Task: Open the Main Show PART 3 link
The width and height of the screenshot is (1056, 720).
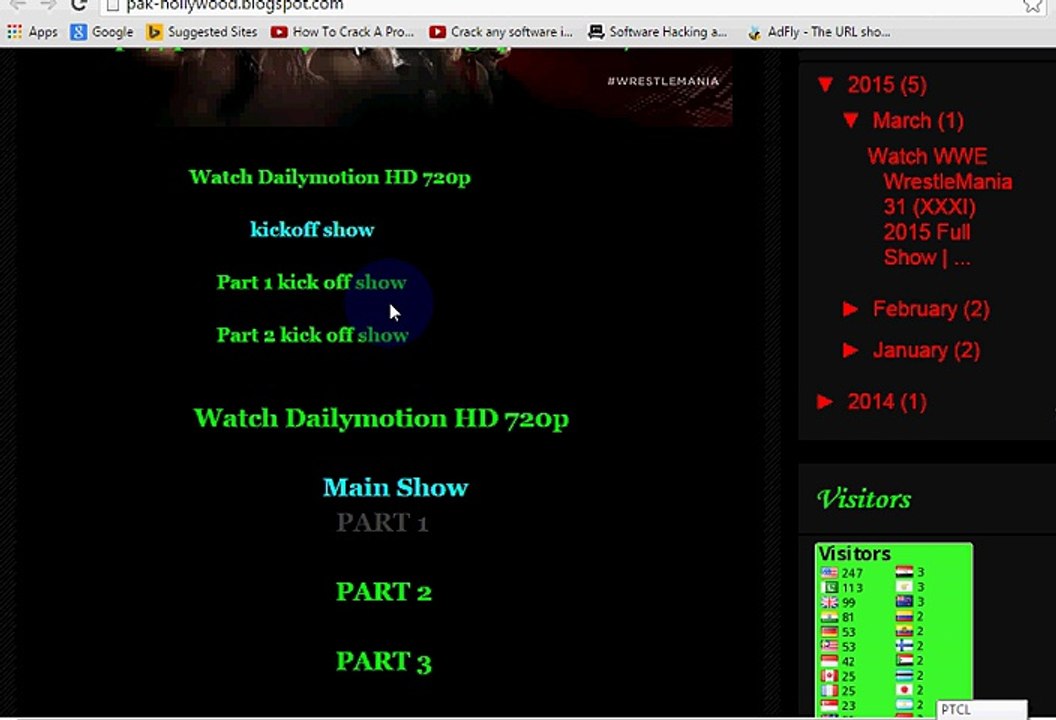Action: click(384, 661)
